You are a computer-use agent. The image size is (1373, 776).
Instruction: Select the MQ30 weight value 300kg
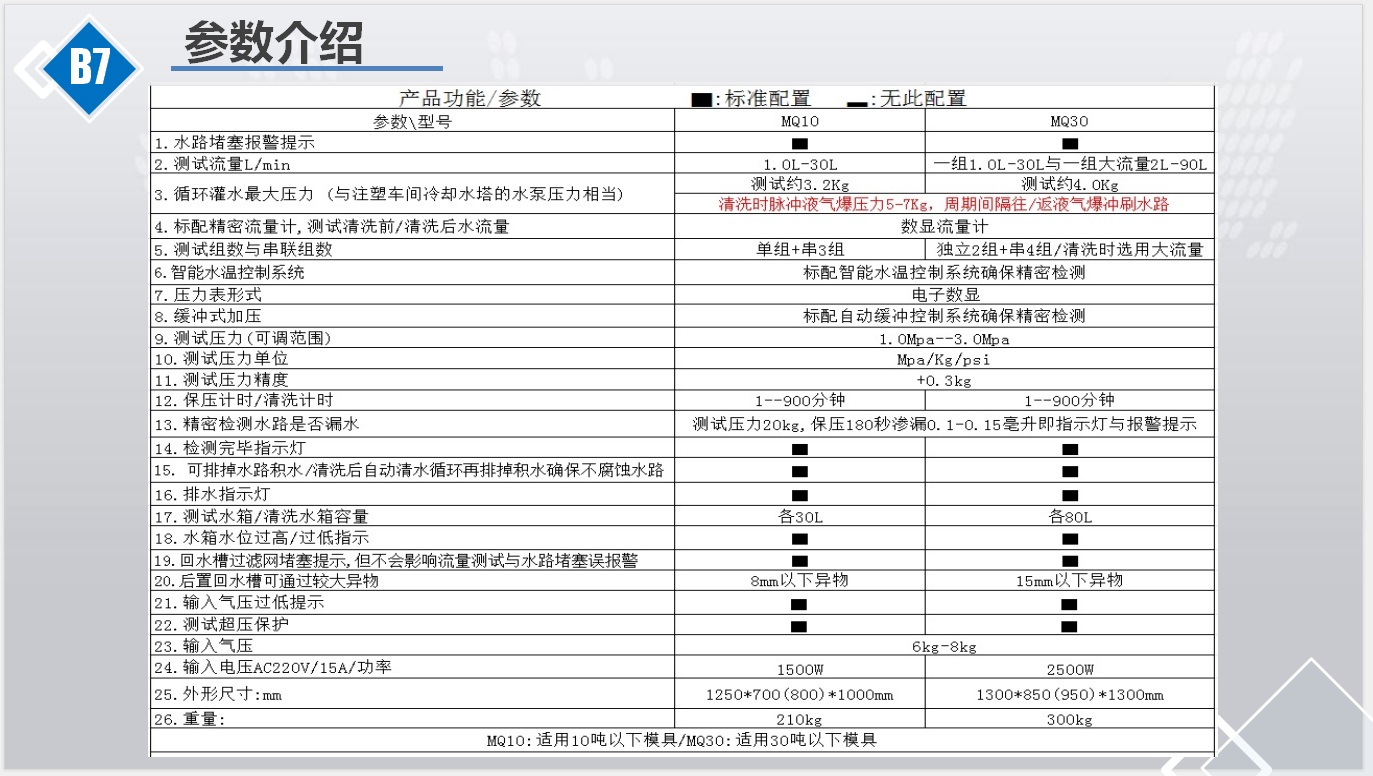1069,718
